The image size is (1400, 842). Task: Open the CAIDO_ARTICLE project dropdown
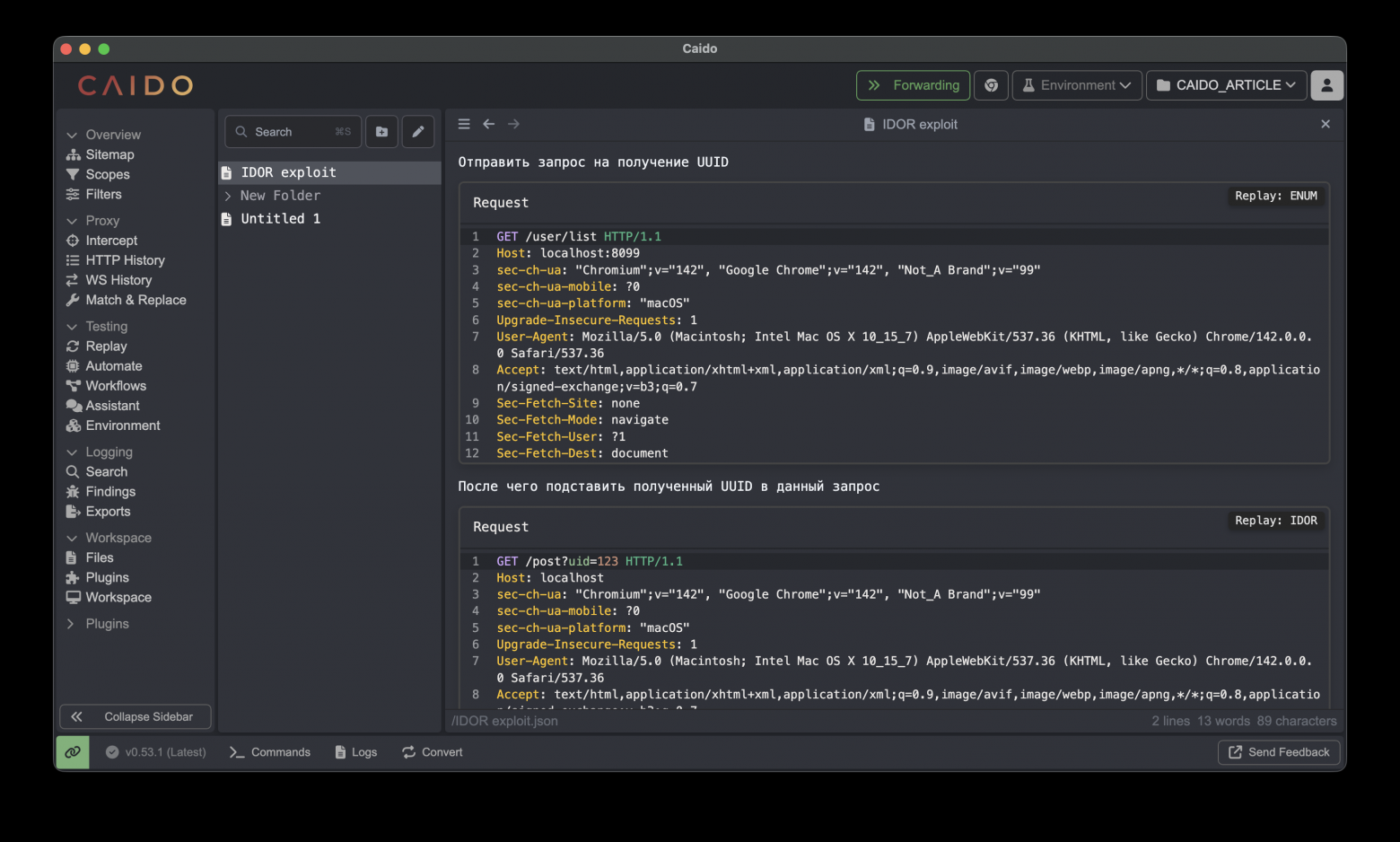pos(1226,85)
